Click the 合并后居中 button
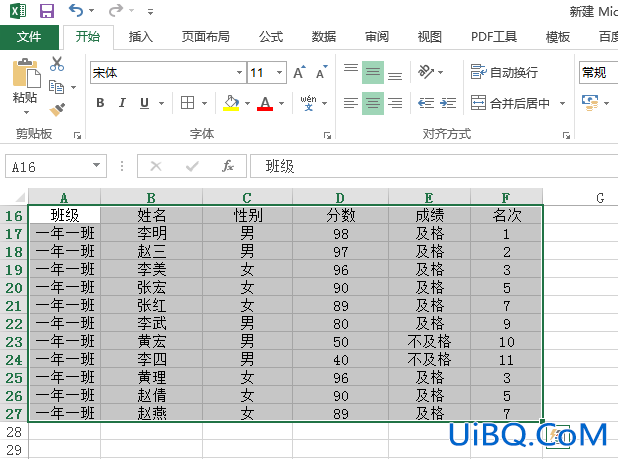 point(510,104)
